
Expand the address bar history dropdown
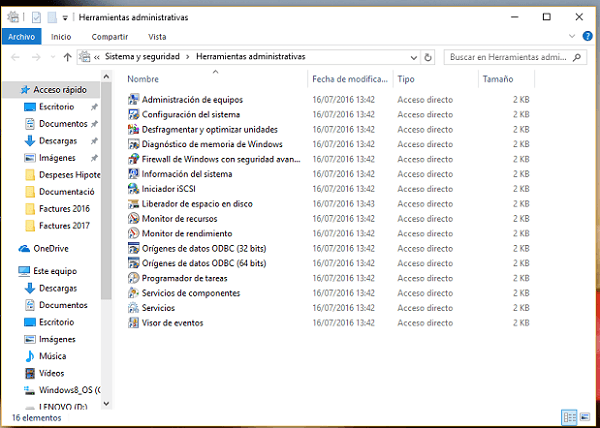414,58
